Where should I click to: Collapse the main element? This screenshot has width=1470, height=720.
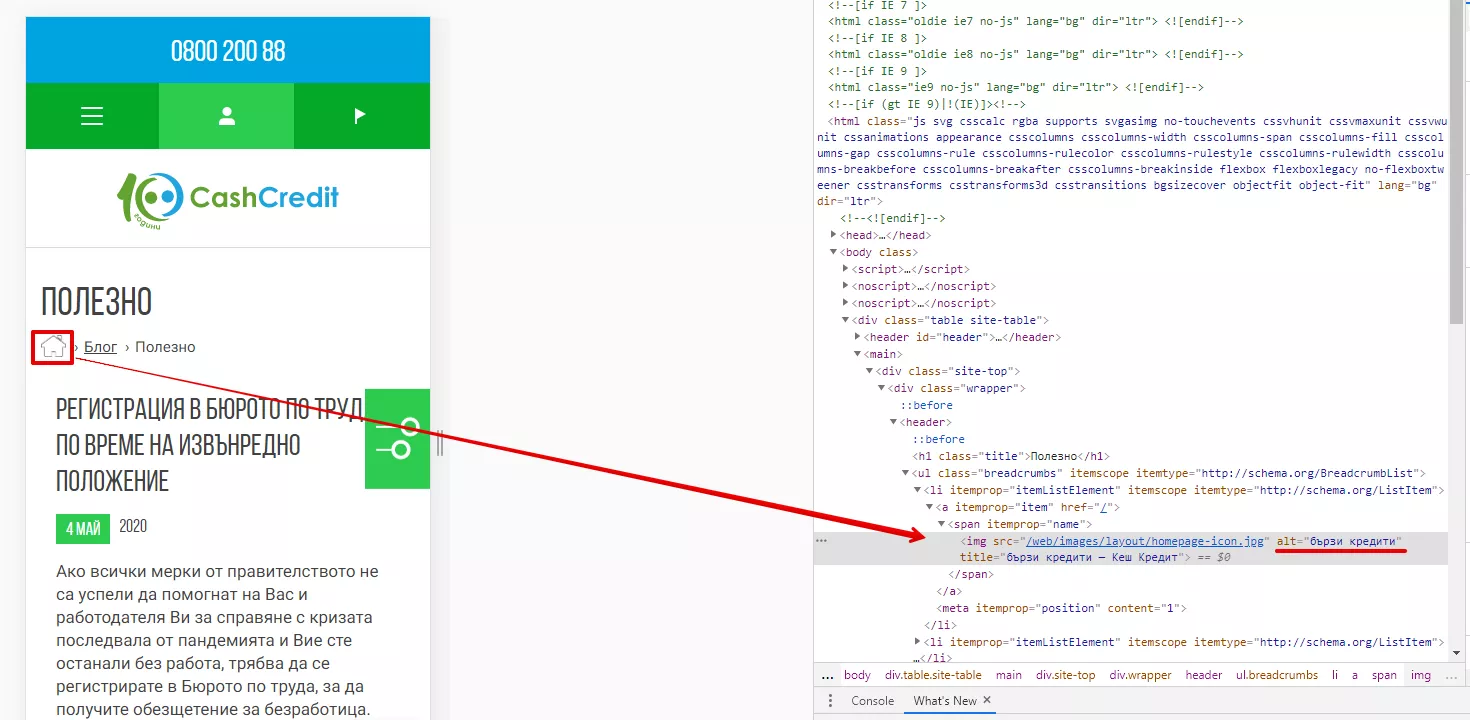click(858, 354)
